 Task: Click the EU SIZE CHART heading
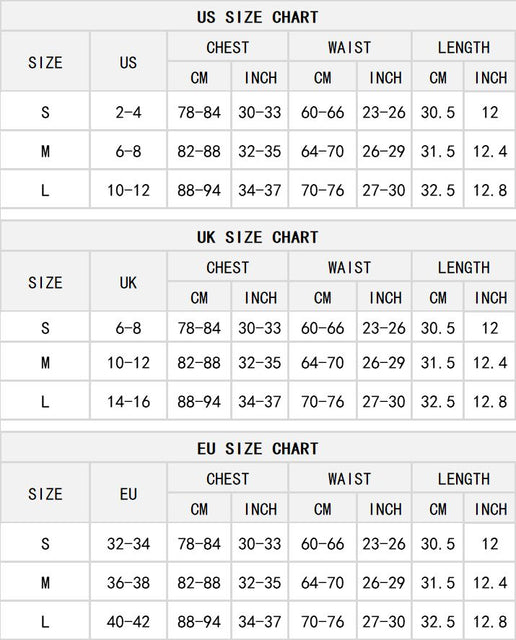coord(258,449)
